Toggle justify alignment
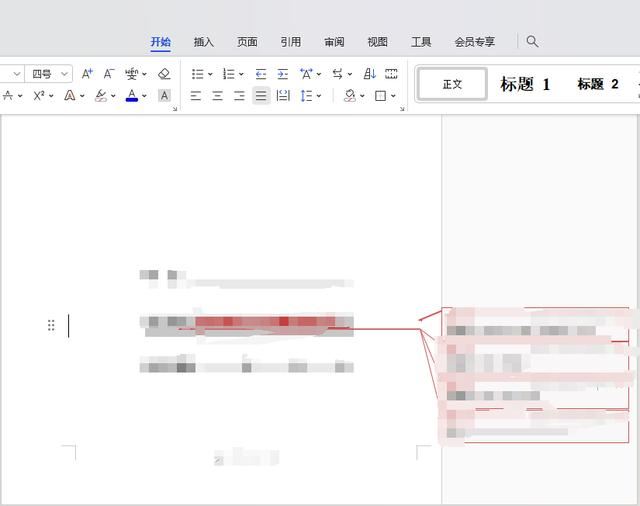The height and width of the screenshot is (506, 640). click(x=261, y=96)
